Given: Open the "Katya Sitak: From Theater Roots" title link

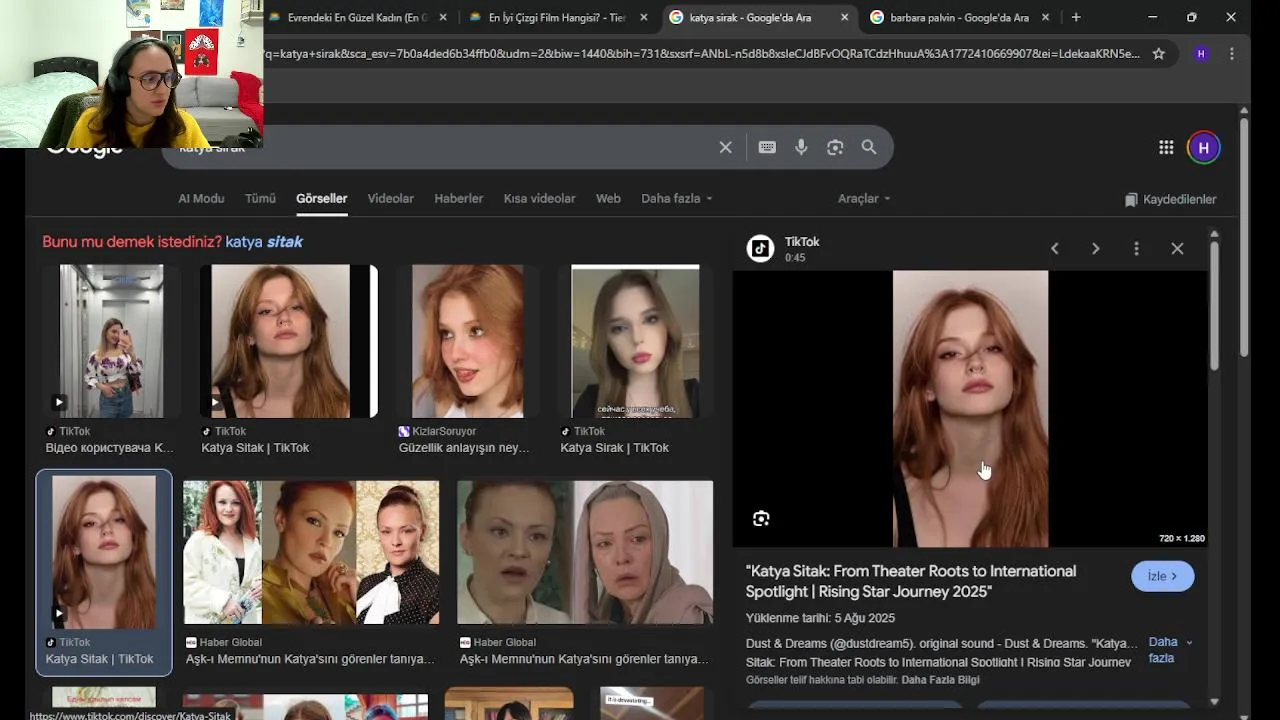Looking at the screenshot, I should [911, 581].
